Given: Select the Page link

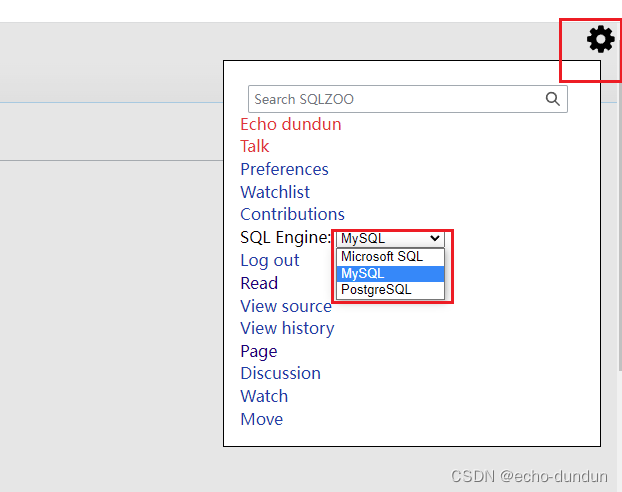Looking at the screenshot, I should [x=259, y=352].
